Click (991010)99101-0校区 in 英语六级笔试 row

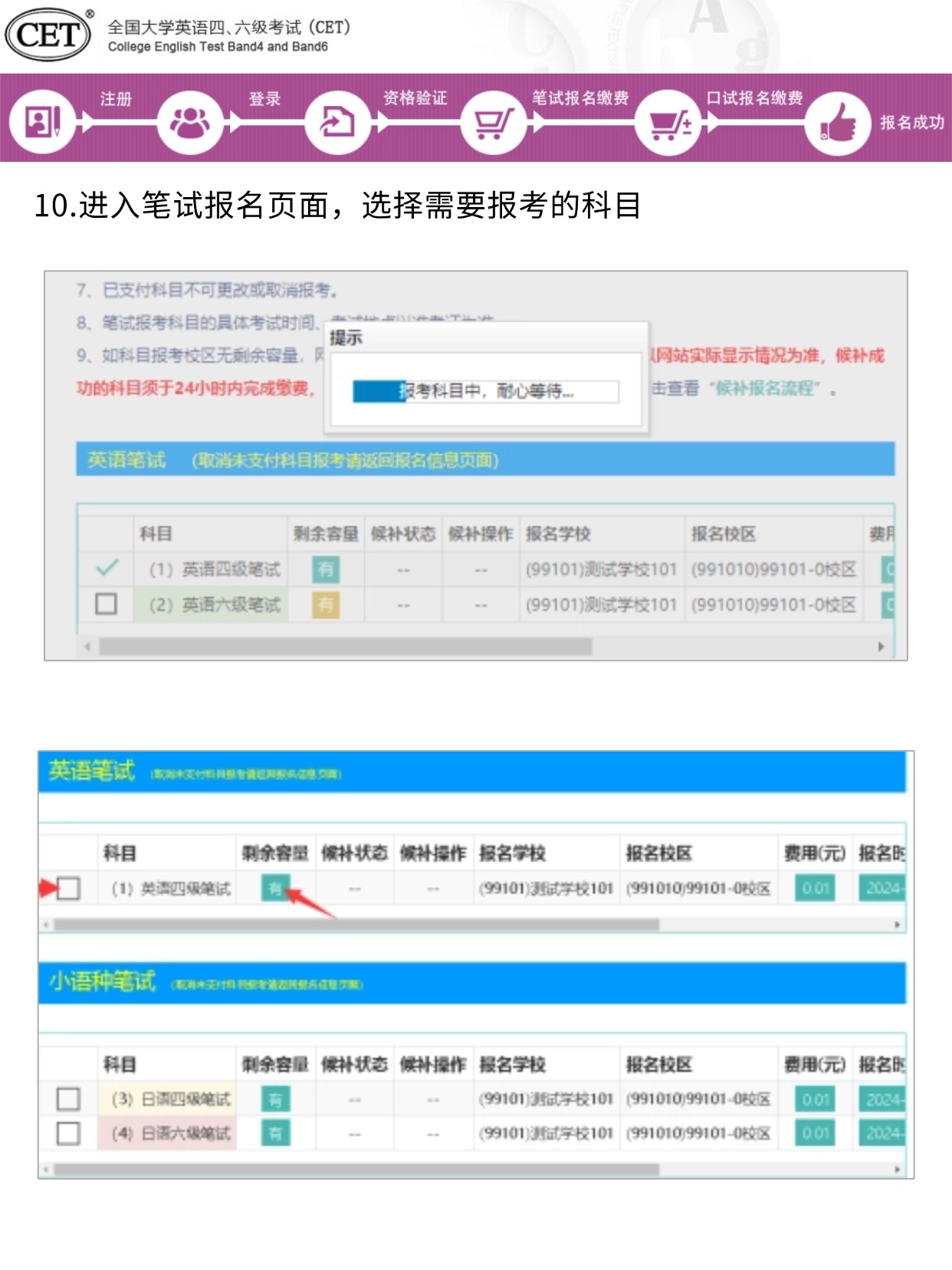coord(773,605)
